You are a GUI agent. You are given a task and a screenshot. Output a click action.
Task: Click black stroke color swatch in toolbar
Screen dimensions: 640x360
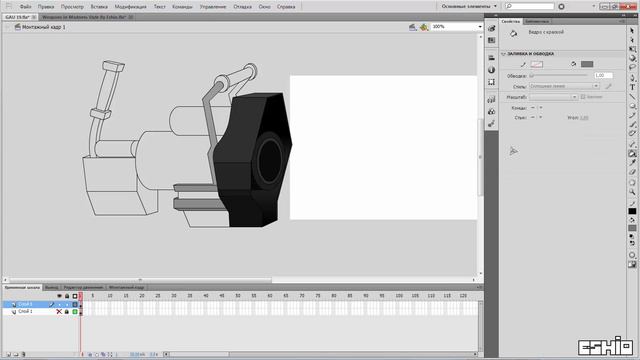(632, 211)
